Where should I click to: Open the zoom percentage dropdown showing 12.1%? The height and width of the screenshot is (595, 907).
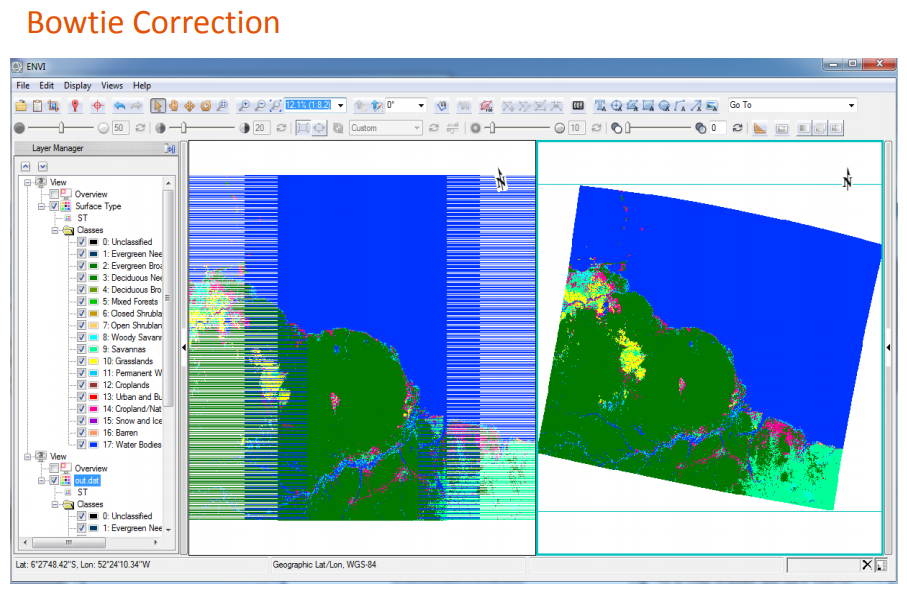click(341, 105)
